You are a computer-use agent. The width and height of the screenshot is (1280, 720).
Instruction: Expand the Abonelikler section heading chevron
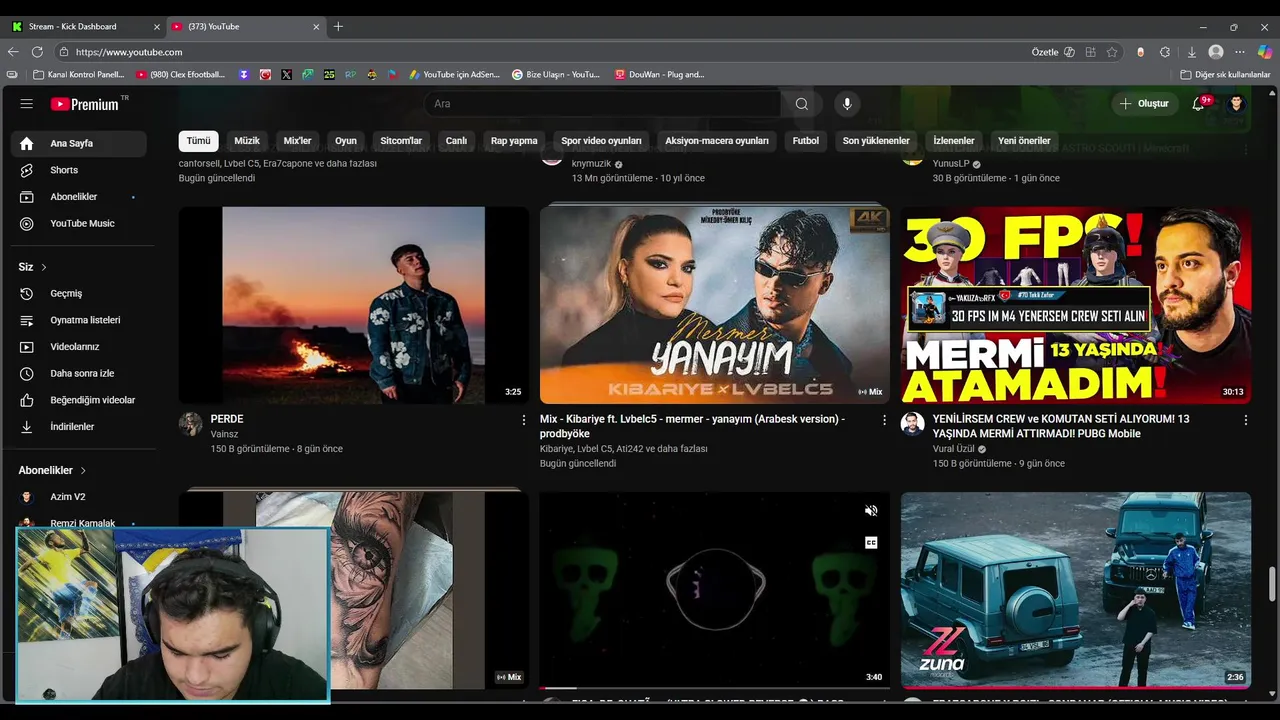pyautogui.click(x=83, y=470)
